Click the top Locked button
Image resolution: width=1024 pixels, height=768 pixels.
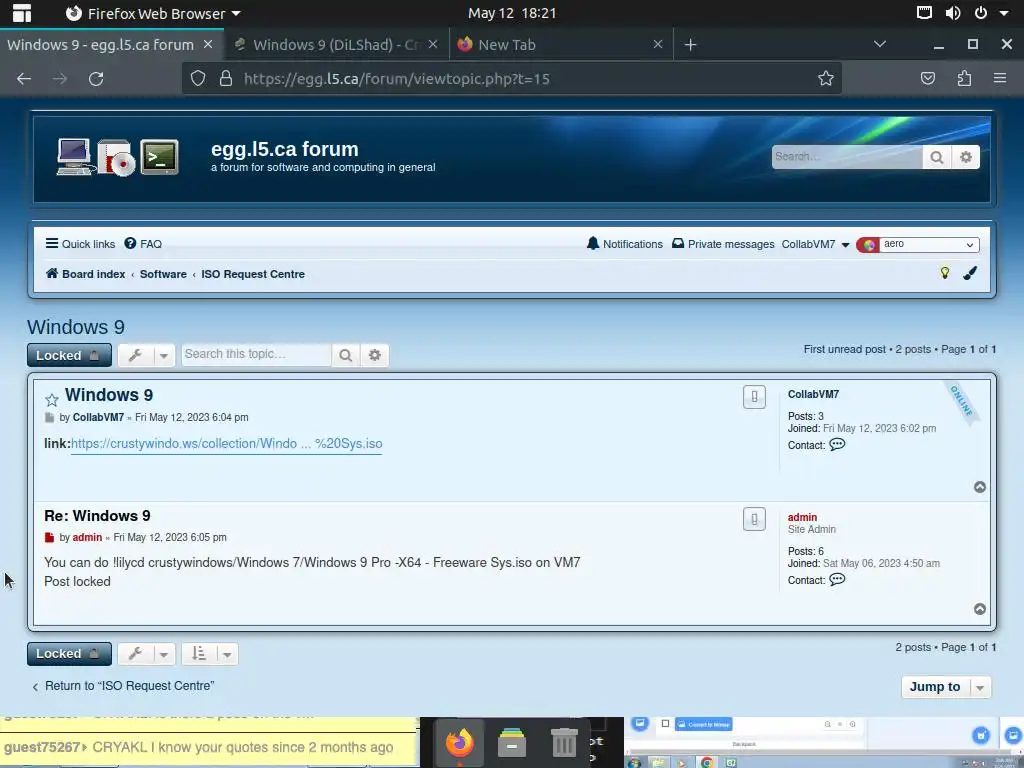click(69, 355)
